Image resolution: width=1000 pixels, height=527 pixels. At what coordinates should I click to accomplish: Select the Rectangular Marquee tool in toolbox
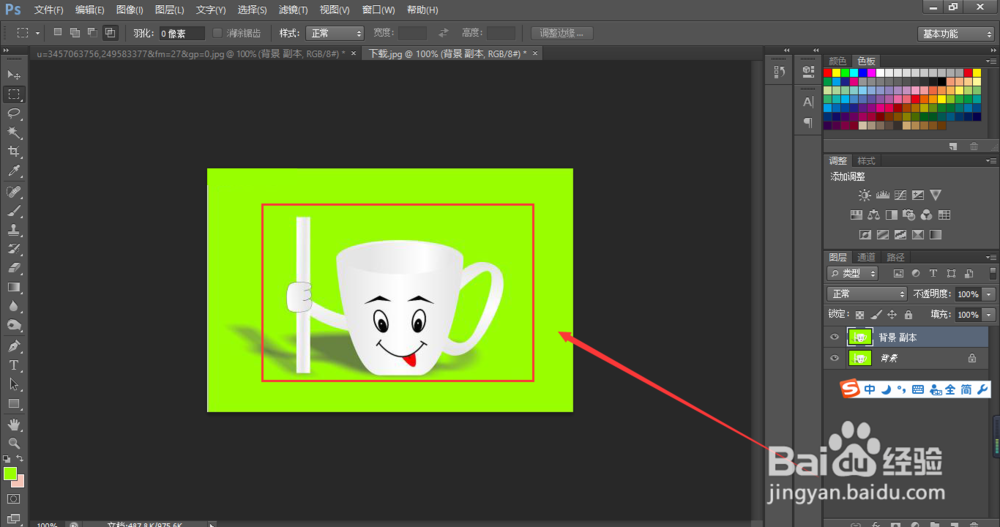(x=13, y=94)
